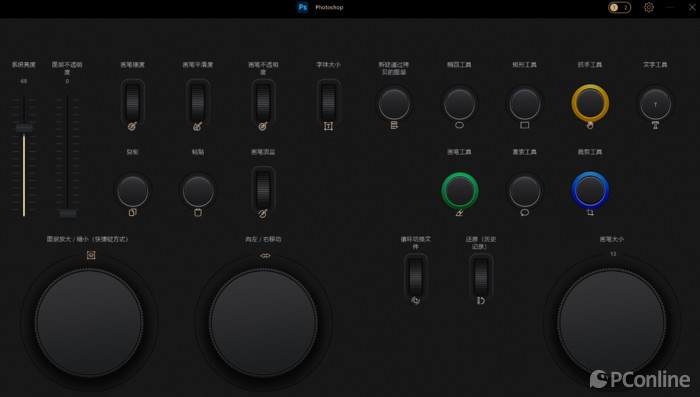The width and height of the screenshot is (700, 397).
Task: Click the font size (字体大小) scroll wheel
Action: pos(329,102)
